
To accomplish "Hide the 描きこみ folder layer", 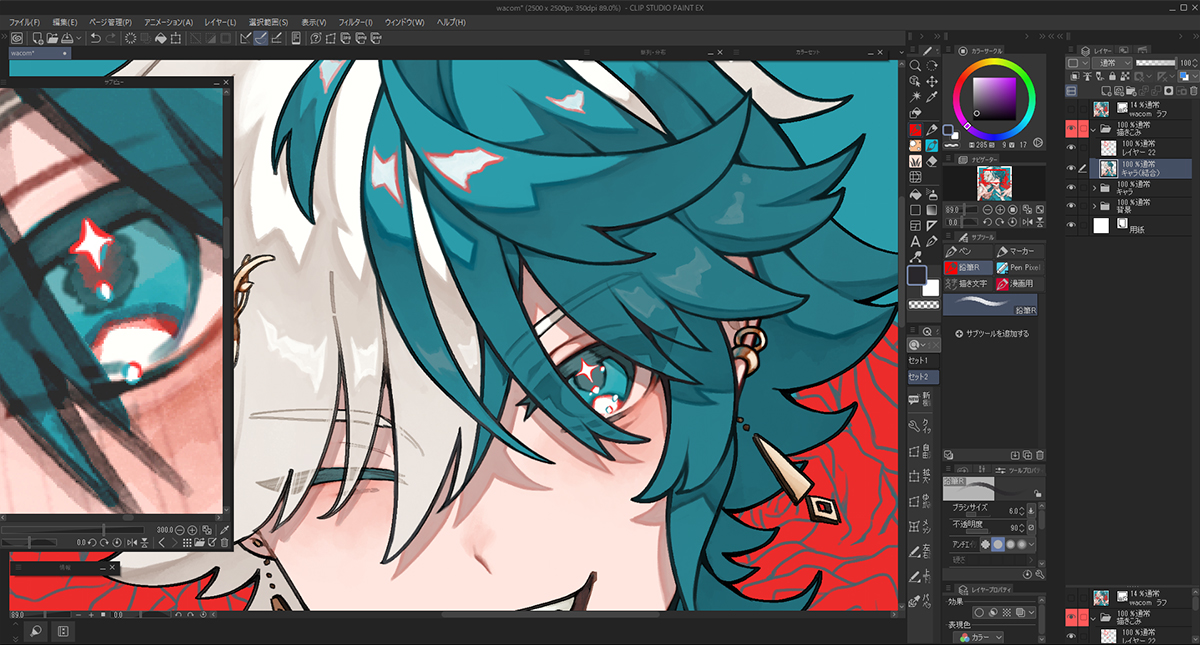I will [1071, 128].
